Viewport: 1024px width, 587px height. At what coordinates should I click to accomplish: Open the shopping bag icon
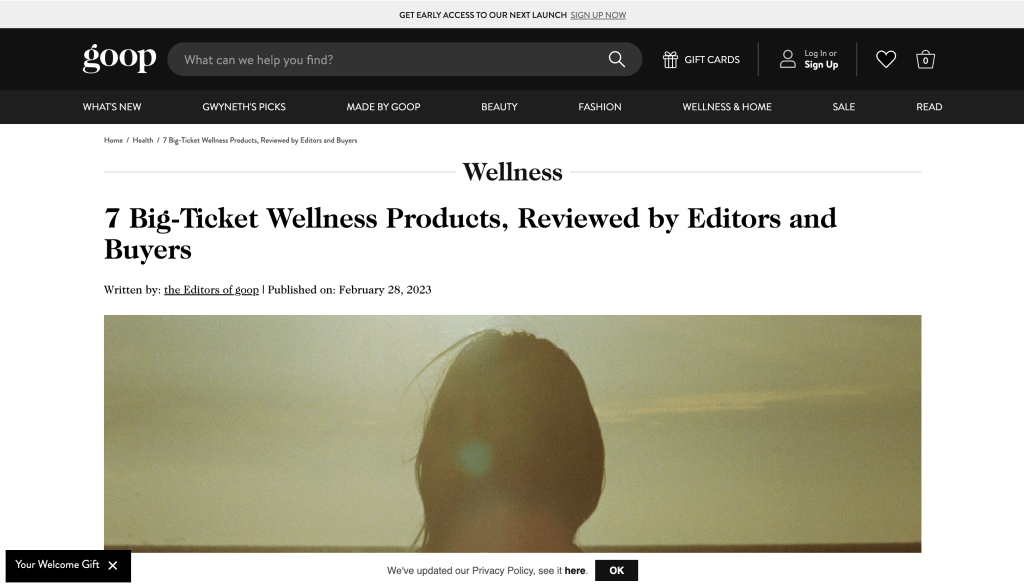pyautogui.click(x=925, y=59)
